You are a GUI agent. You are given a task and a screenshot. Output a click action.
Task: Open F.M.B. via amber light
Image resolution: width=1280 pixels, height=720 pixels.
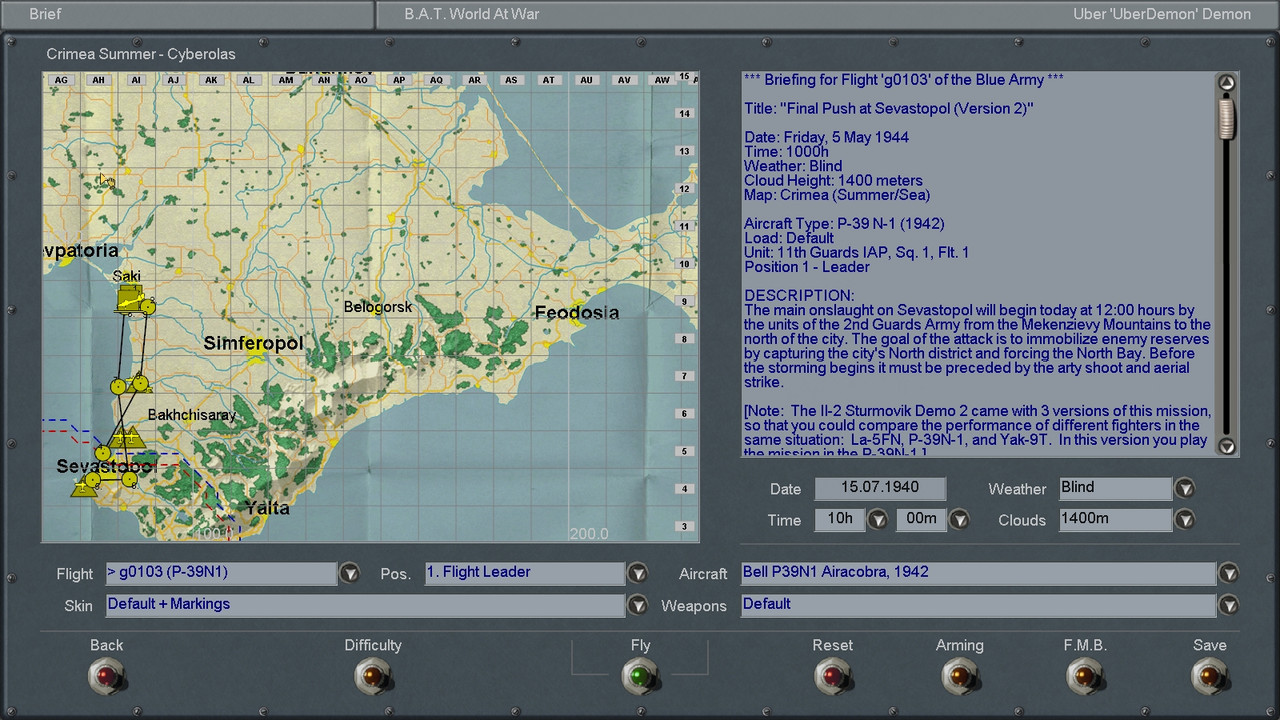tap(1085, 678)
